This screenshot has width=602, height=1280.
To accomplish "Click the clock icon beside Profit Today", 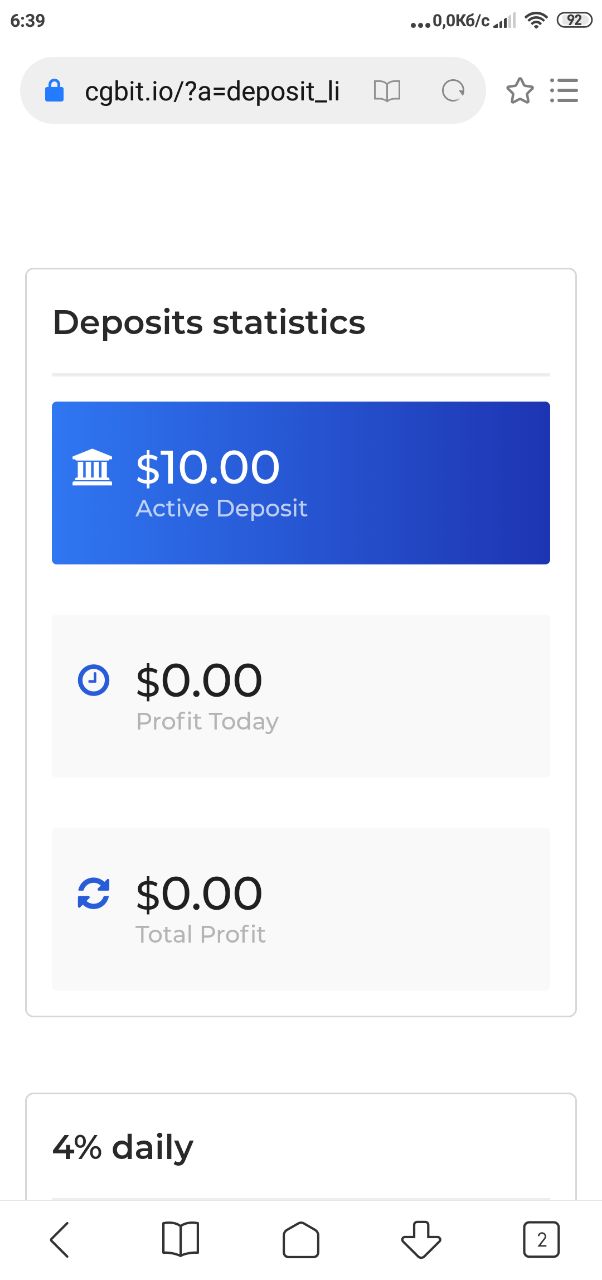I will pyautogui.click(x=93, y=681).
